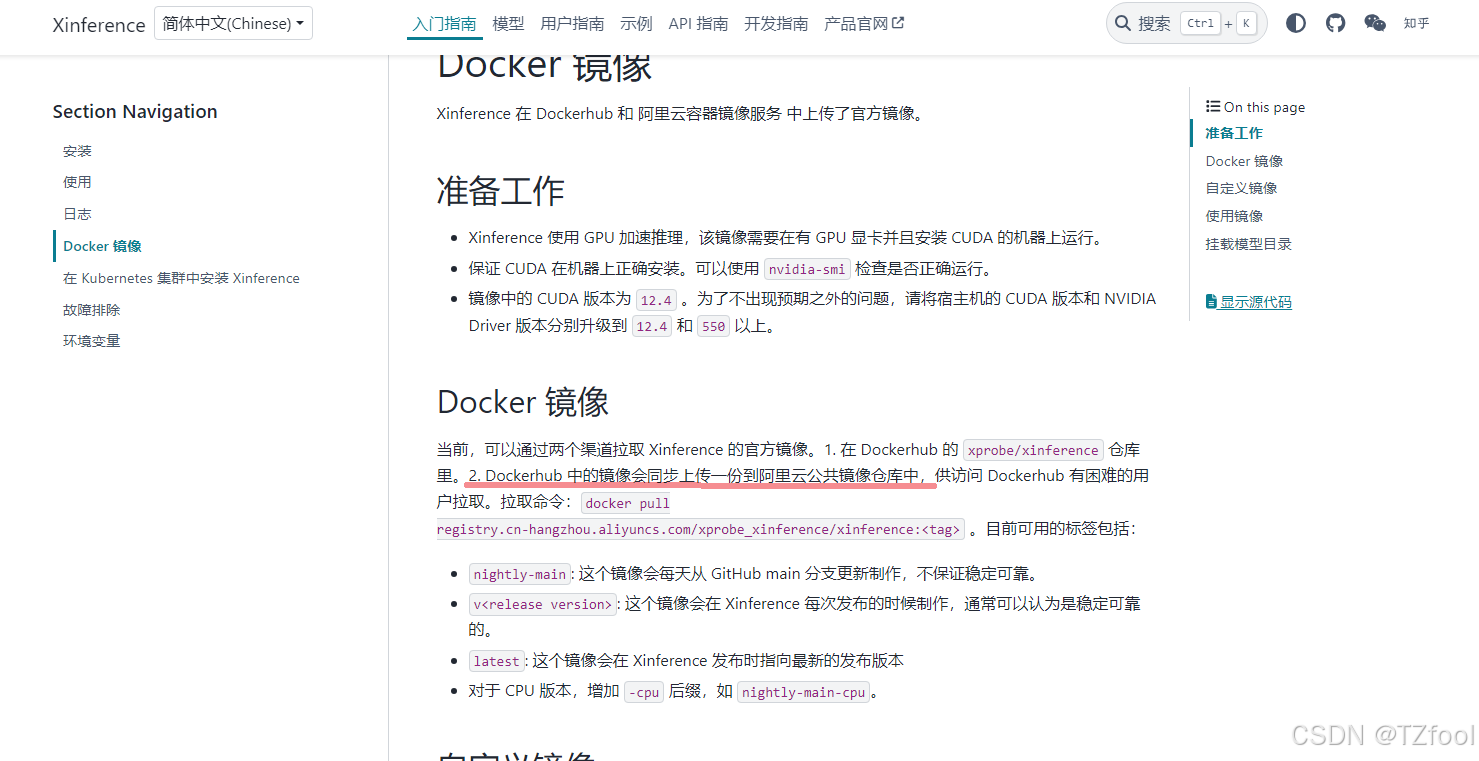Jump to Docker 镜像 in On this page
Screen dimensions: 1479x761
point(1244,161)
